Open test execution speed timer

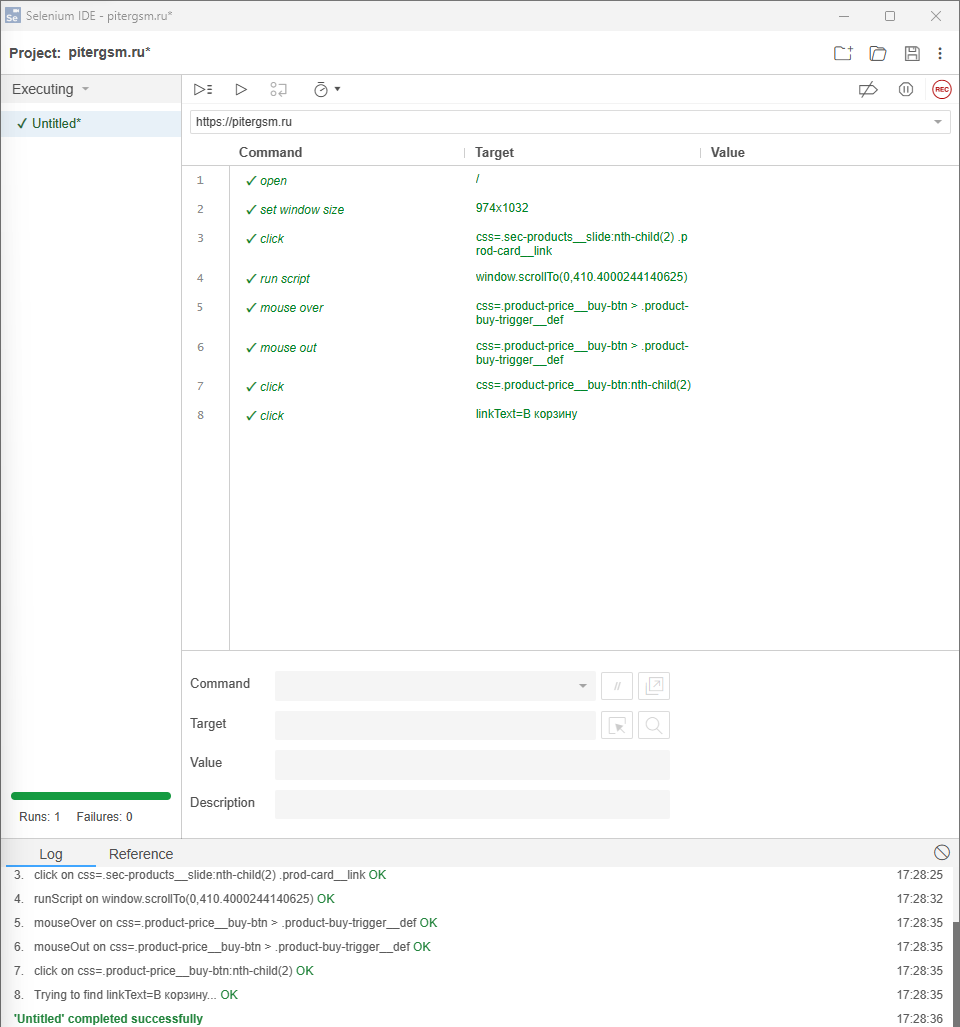tap(326, 89)
